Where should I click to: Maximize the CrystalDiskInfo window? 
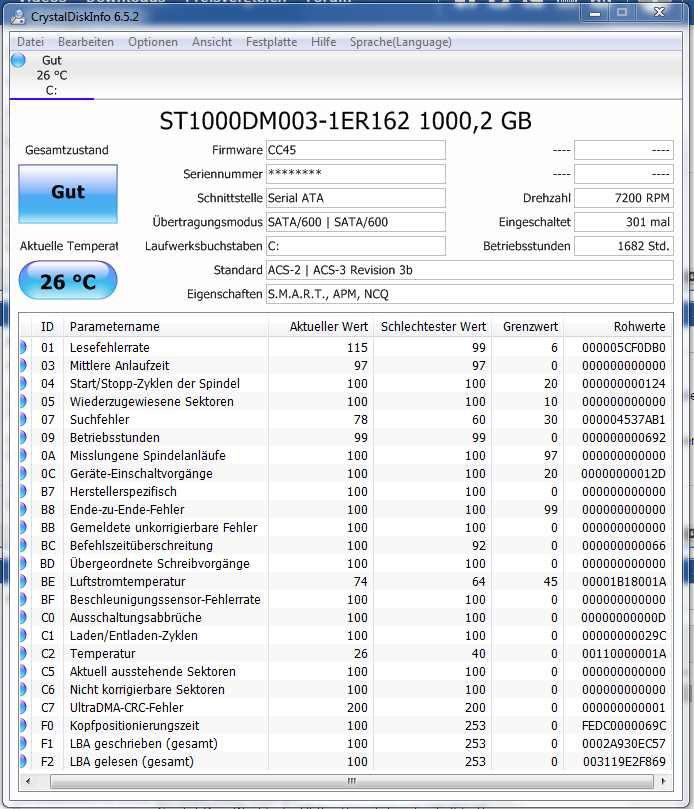[622, 13]
